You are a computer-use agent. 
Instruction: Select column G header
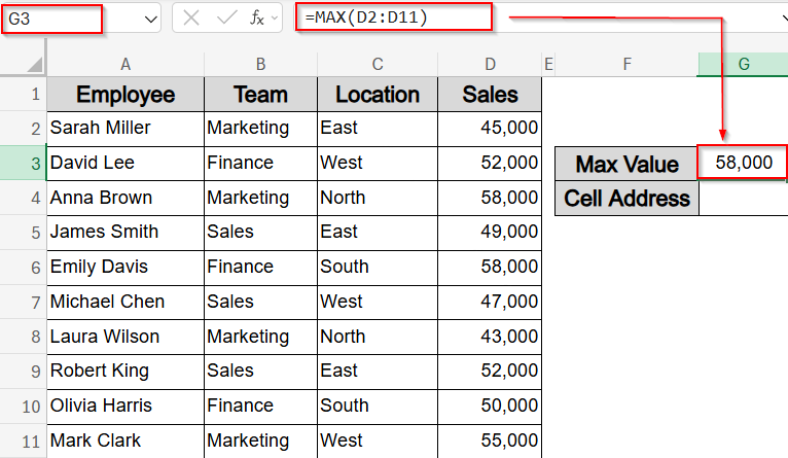[743, 64]
